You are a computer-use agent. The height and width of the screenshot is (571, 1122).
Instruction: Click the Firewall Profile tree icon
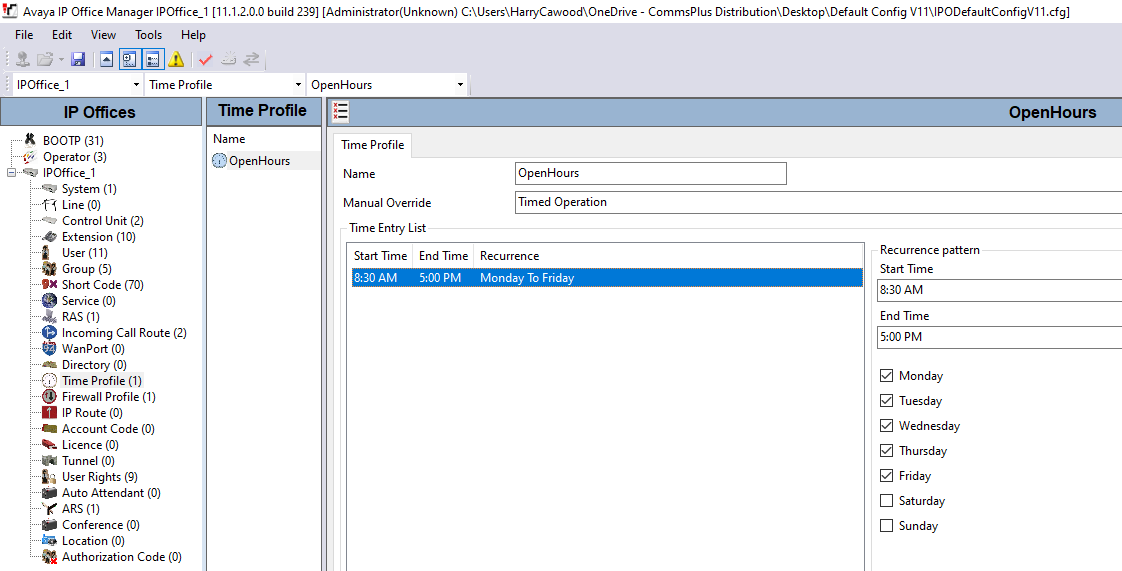pos(49,396)
